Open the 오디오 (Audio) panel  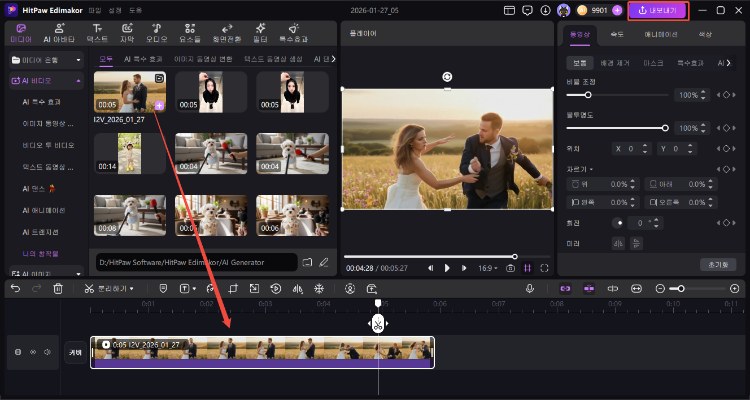coord(156,34)
